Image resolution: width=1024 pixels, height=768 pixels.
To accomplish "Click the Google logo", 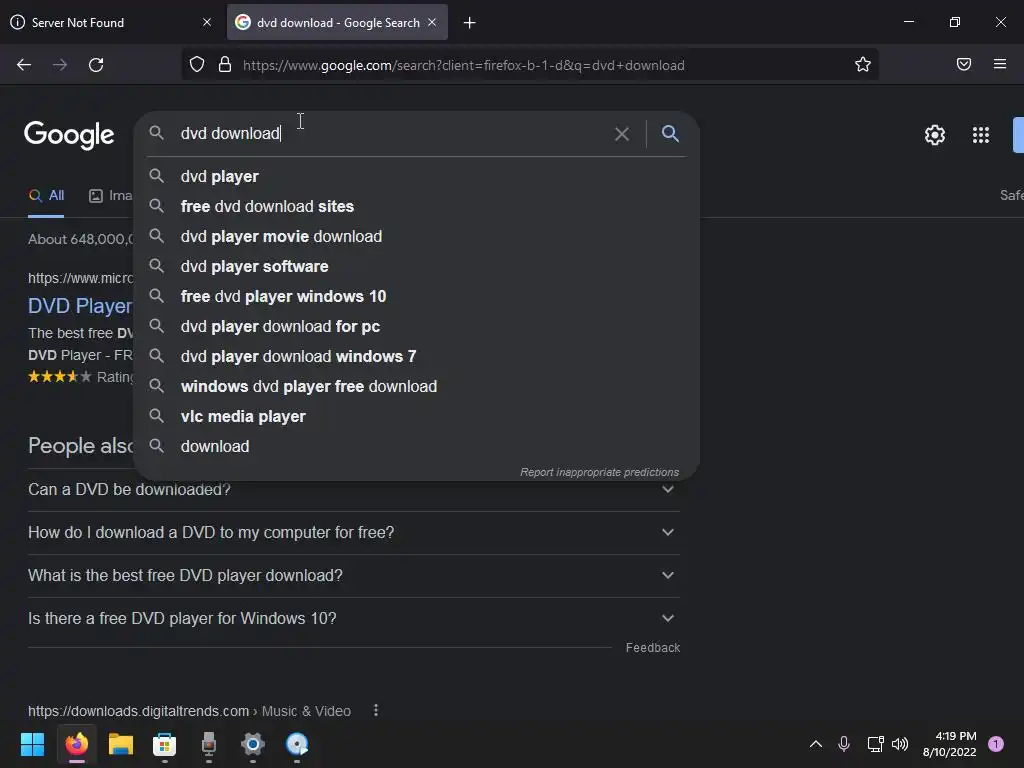I will click(69, 135).
